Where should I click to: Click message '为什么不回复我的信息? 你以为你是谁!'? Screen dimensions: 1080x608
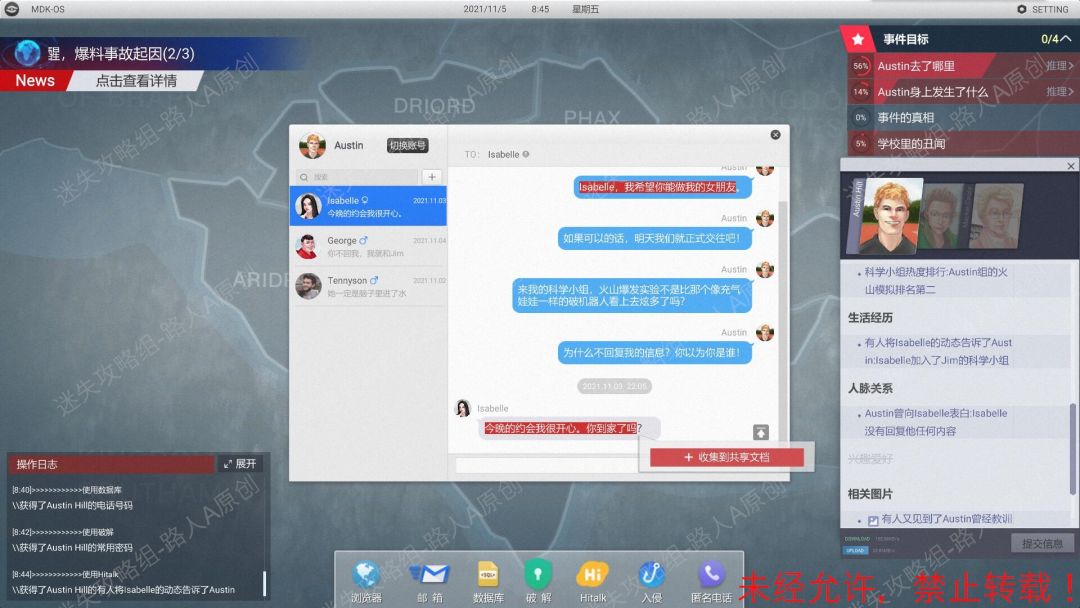(x=654, y=353)
